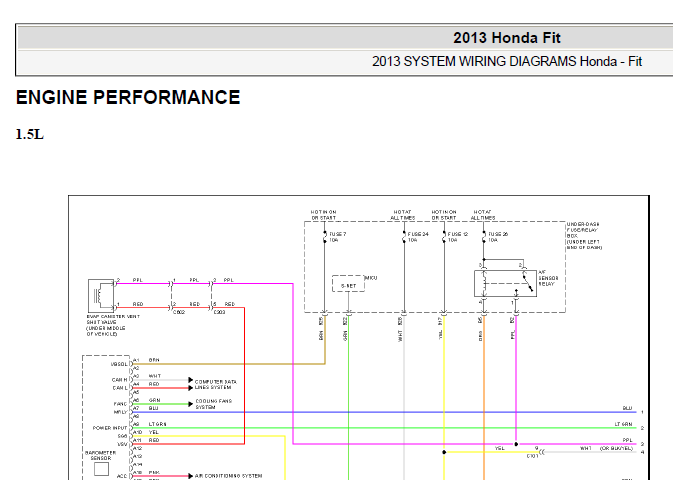Click the EVAP canister vent shut valve symbol
673x480 pixels.
pos(101,294)
